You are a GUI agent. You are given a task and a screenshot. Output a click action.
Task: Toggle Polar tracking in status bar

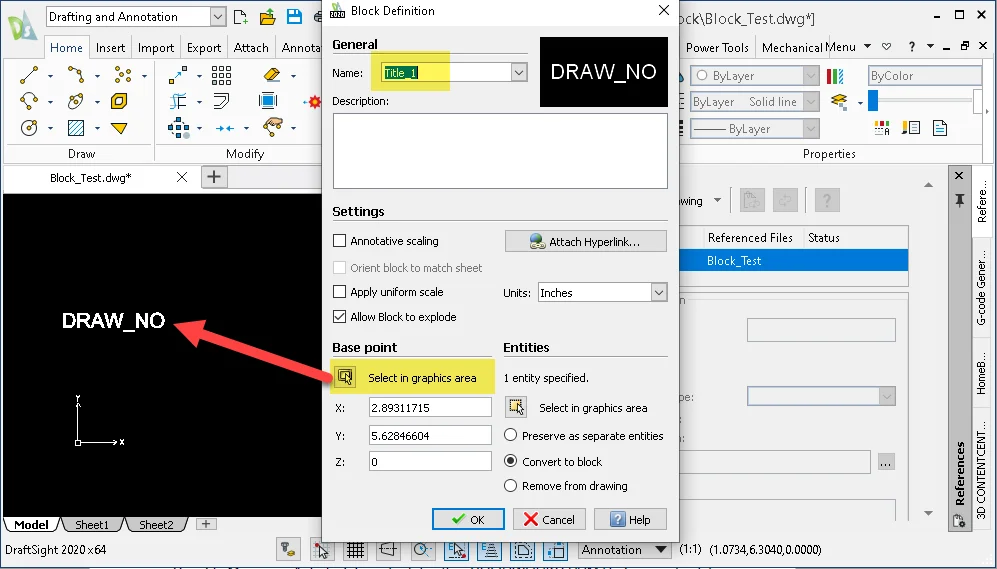tap(422, 550)
